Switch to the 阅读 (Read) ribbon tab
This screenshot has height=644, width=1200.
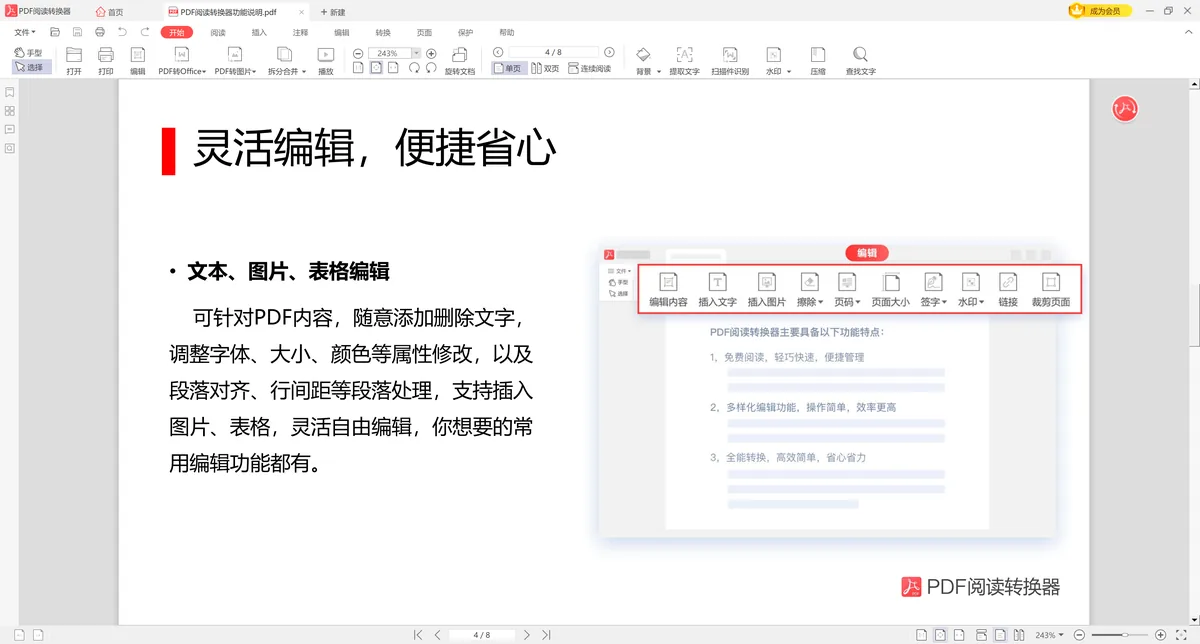coord(218,32)
